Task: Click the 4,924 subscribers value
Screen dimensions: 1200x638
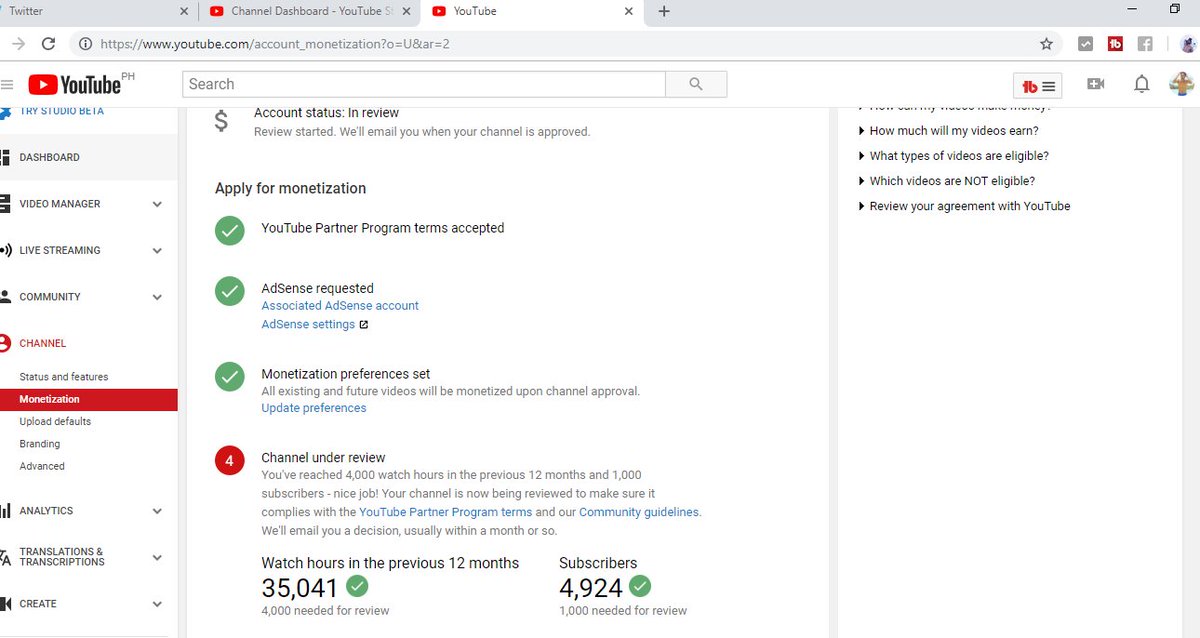Action: click(591, 587)
